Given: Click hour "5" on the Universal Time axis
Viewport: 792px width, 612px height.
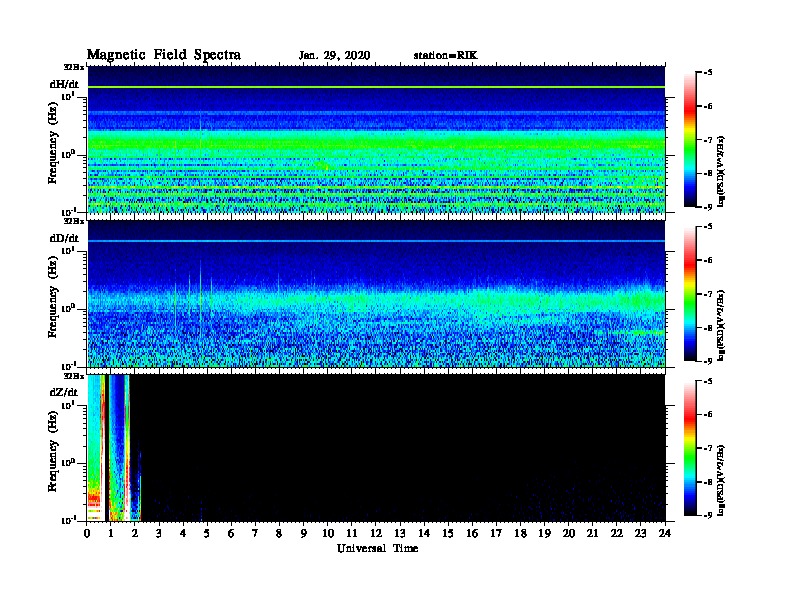Looking at the screenshot, I should click(207, 533).
